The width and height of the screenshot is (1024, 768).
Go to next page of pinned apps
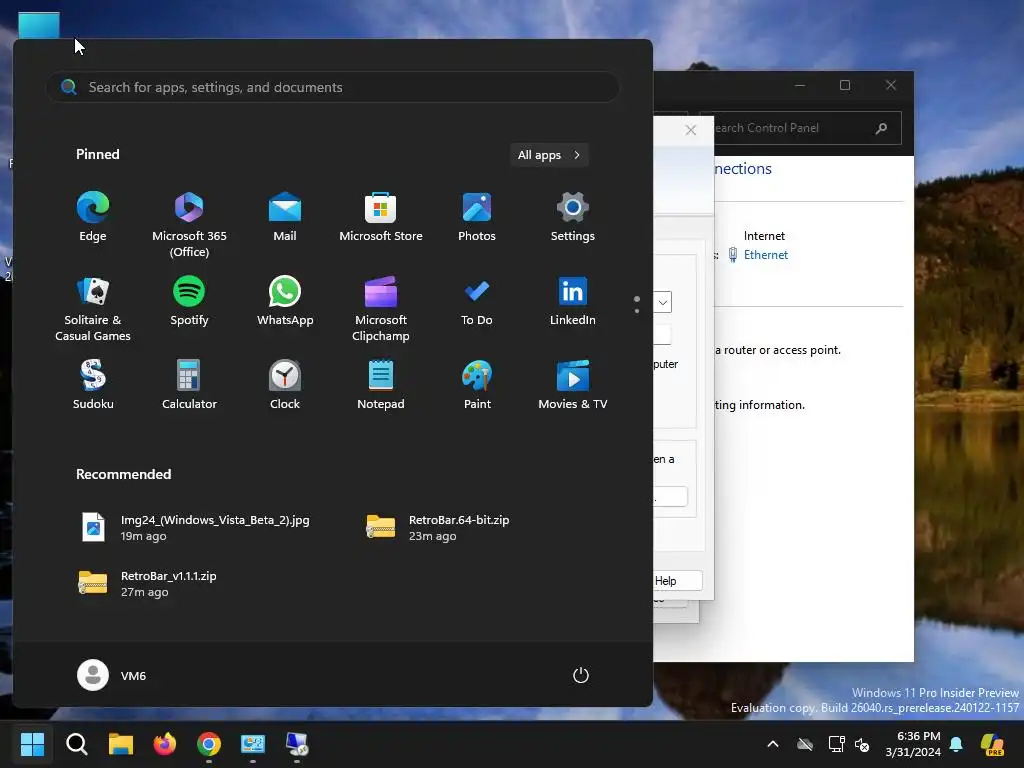[637, 311]
